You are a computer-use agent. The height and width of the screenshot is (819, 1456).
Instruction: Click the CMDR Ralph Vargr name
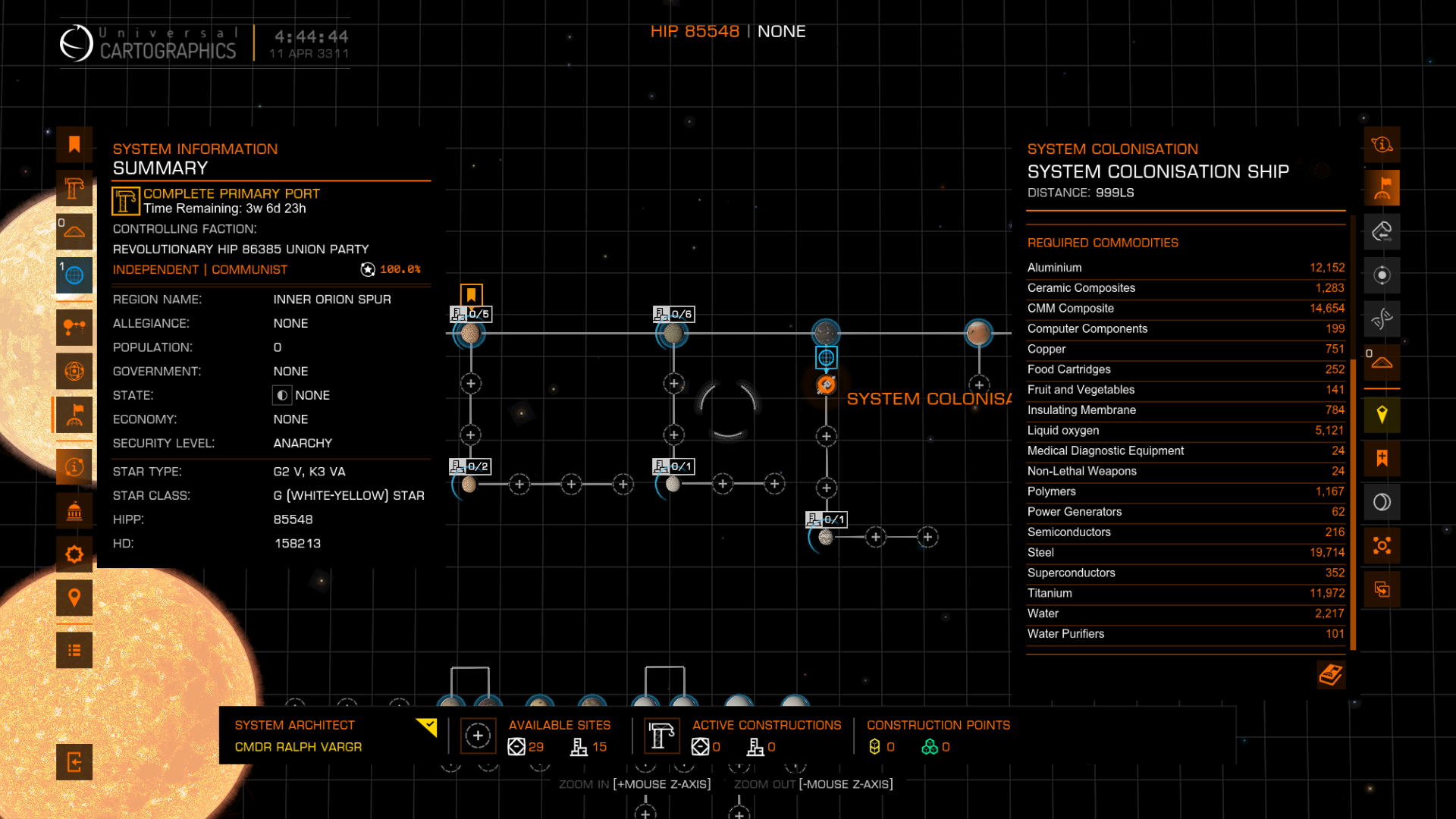coord(298,747)
